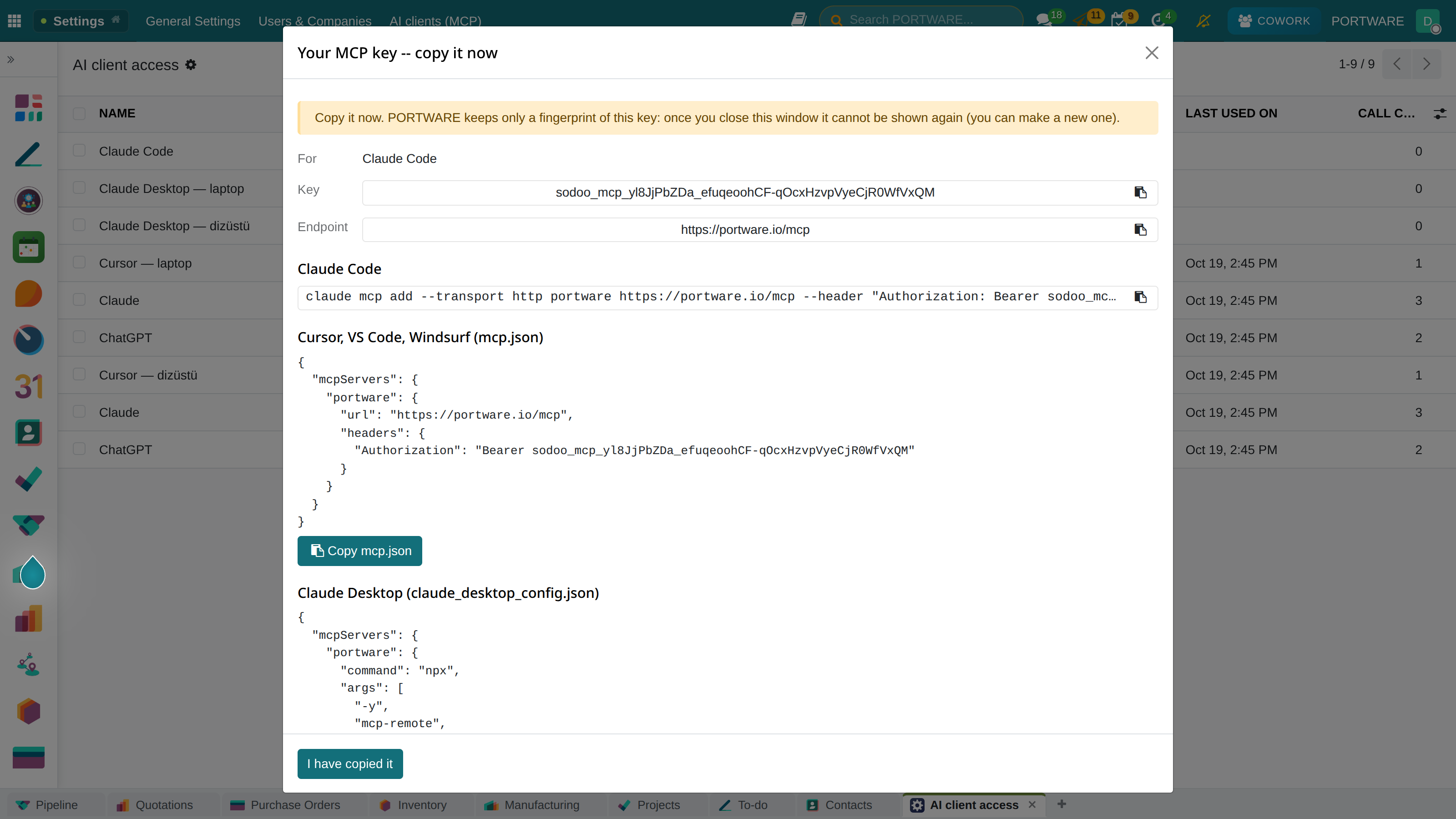
Task: Switch to the Manufacturing tab
Action: pyautogui.click(x=541, y=805)
